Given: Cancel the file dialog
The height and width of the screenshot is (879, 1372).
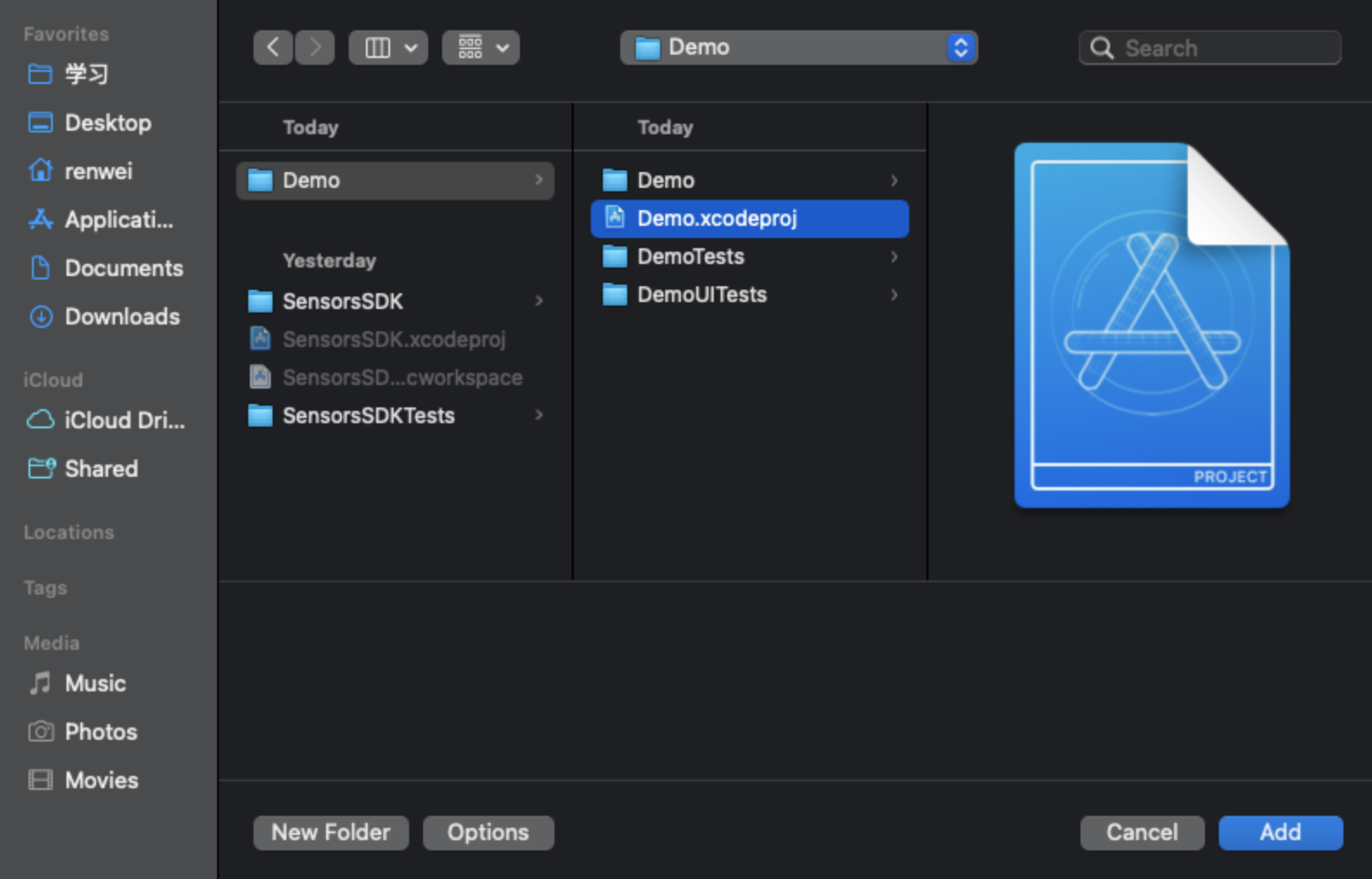Looking at the screenshot, I should point(1142,832).
